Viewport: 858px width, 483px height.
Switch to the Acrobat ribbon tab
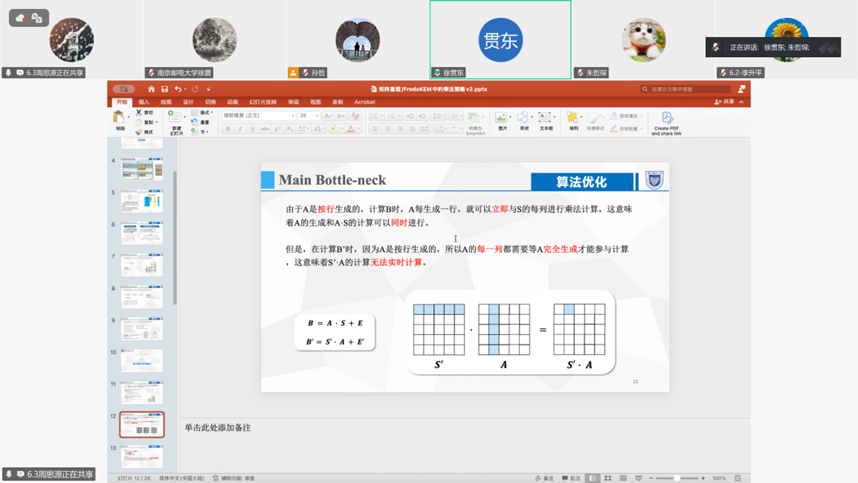[x=364, y=101]
